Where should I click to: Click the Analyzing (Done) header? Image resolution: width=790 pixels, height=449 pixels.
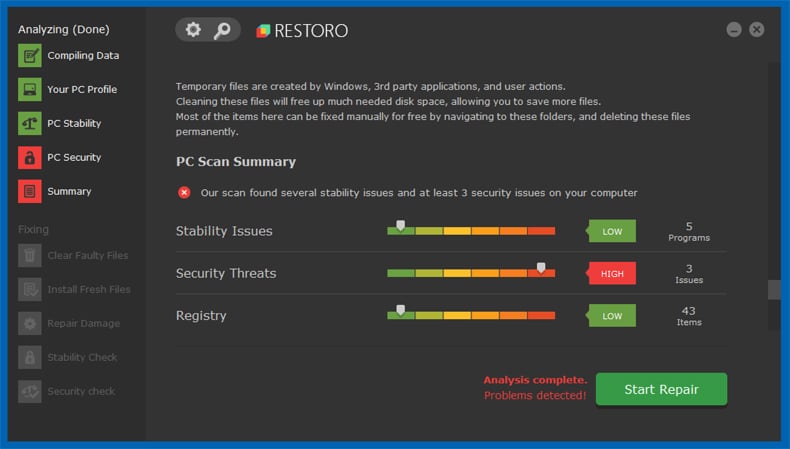click(x=63, y=29)
